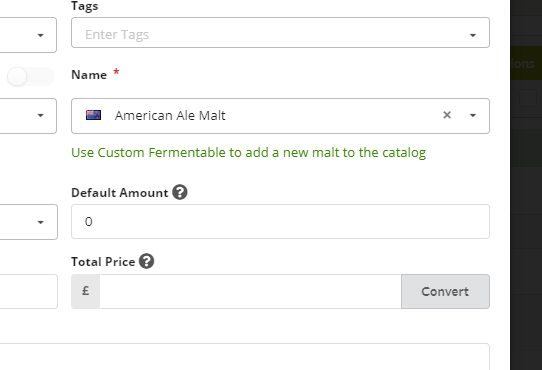542x370 pixels.
Task: Click the flag icon before American Ale Malt
Action: (93, 115)
